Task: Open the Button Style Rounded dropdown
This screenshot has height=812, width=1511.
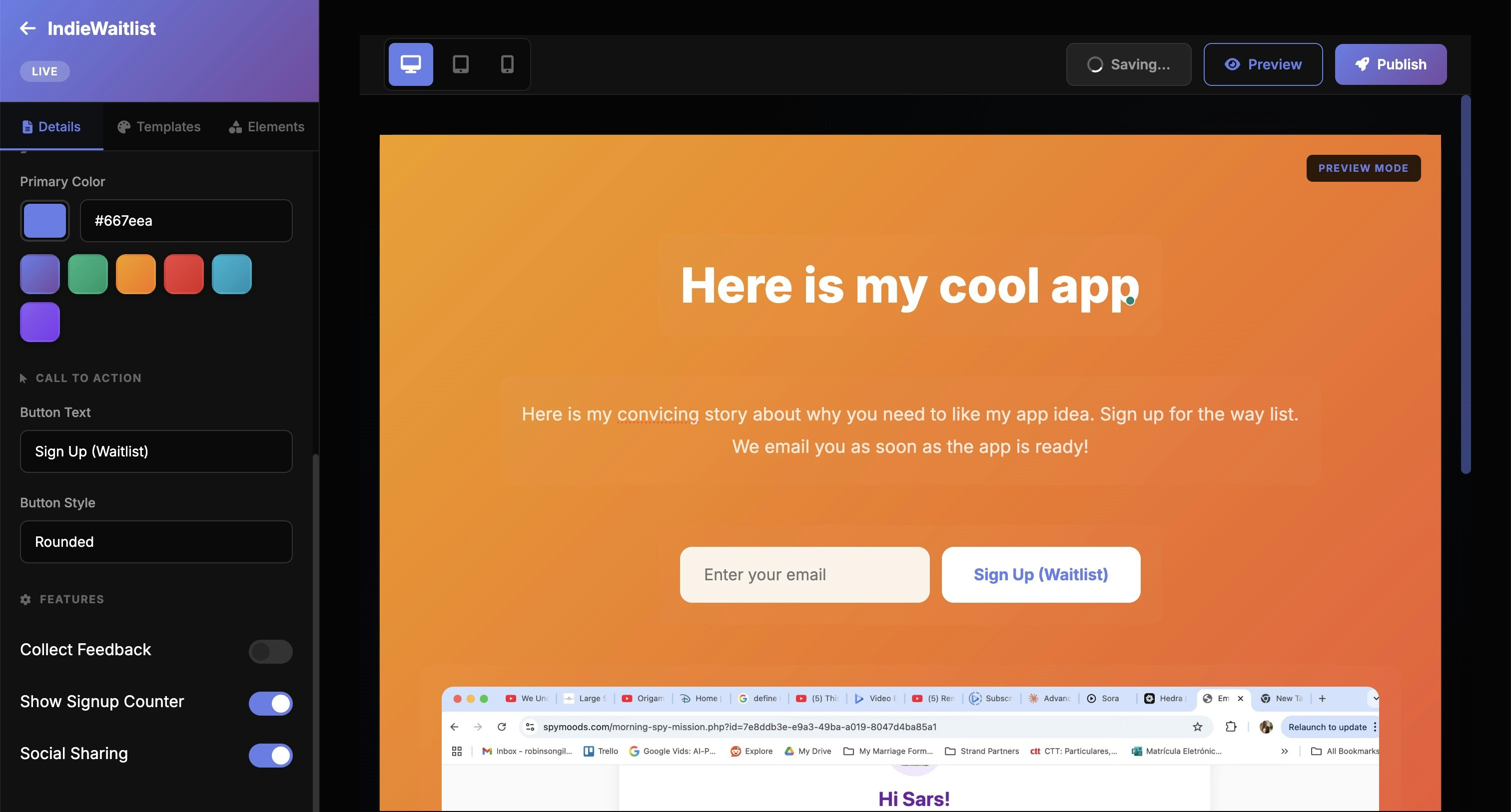Action: pos(156,542)
